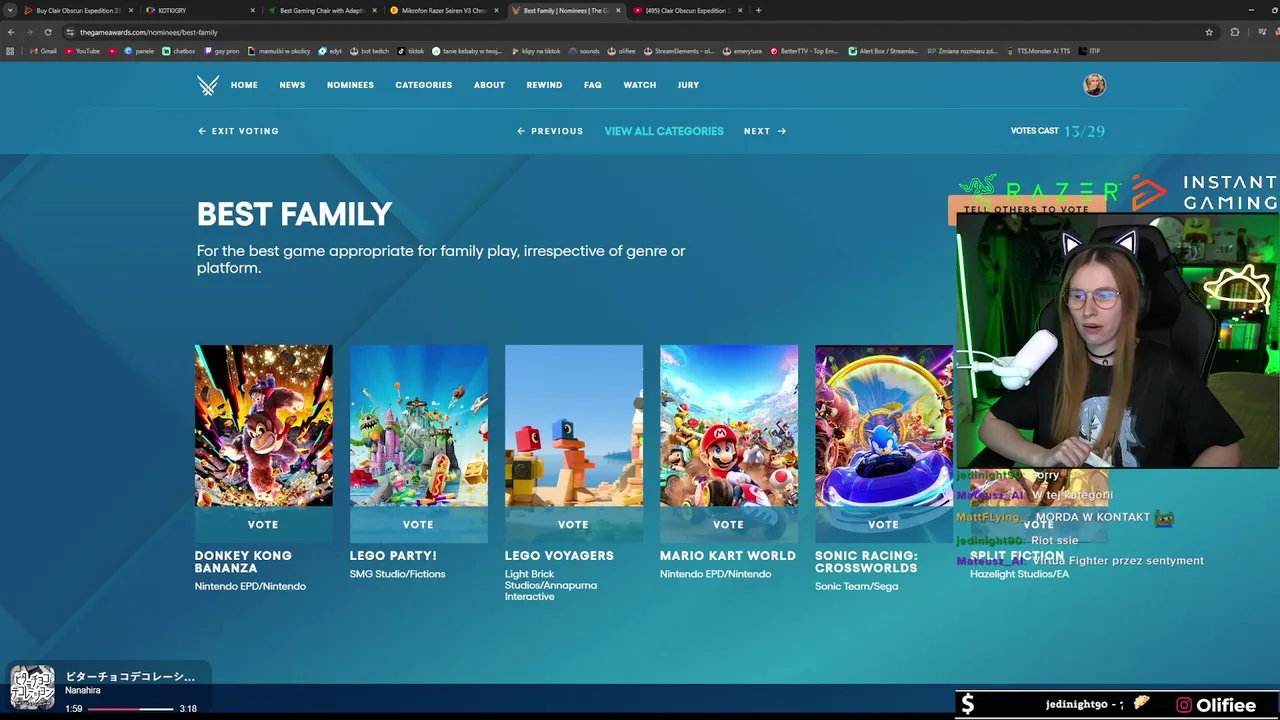Open the TTS.Monster AI TTS bookmark

(x=1038, y=51)
